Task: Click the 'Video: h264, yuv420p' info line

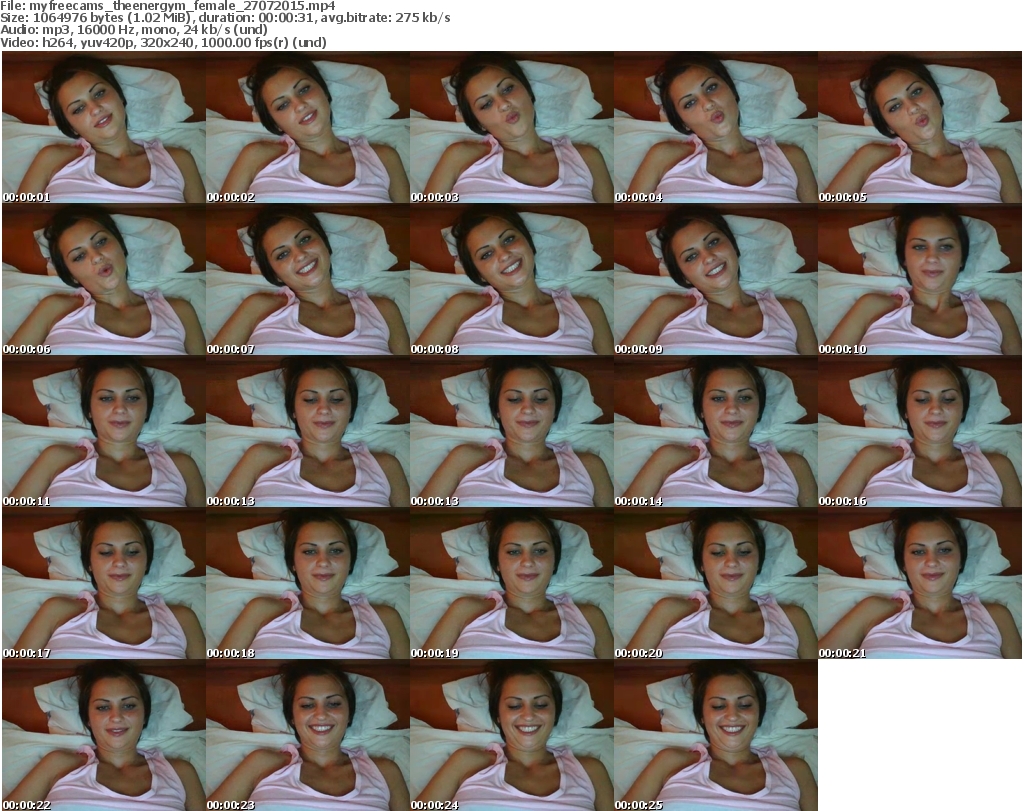Action: click(x=163, y=42)
